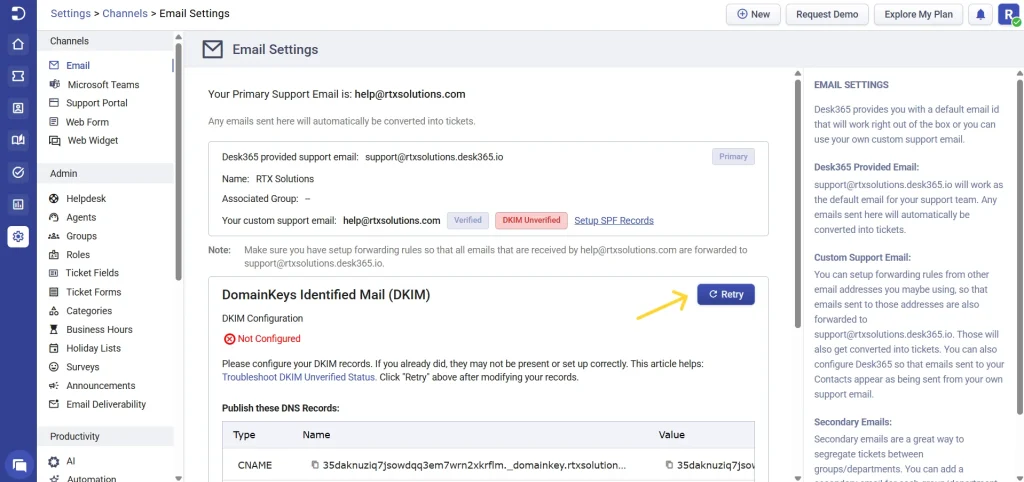Click the Web Form icon in sidebar
This screenshot has height=482, width=1024.
coord(54,122)
